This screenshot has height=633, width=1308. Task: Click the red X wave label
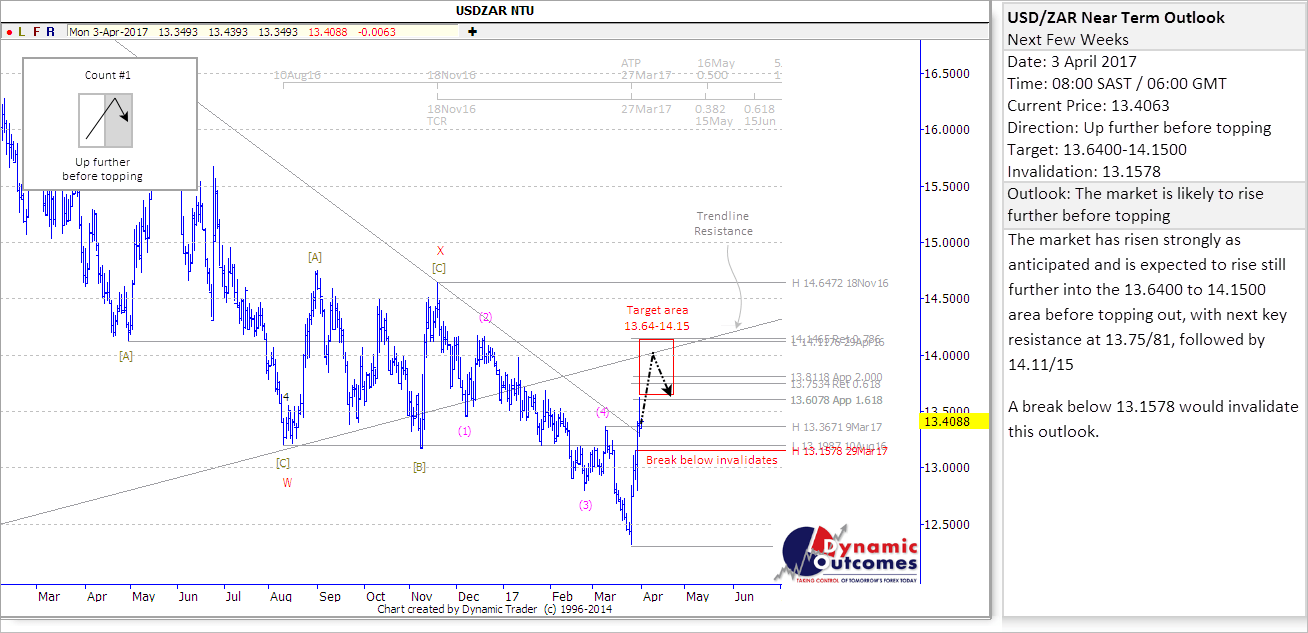coord(439,250)
